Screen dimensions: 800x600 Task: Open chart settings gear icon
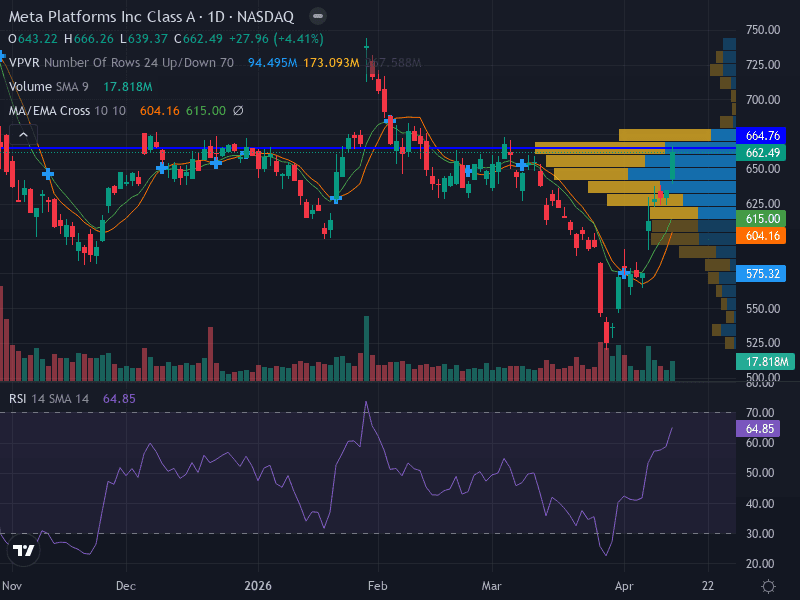pyautogui.click(x=768, y=586)
